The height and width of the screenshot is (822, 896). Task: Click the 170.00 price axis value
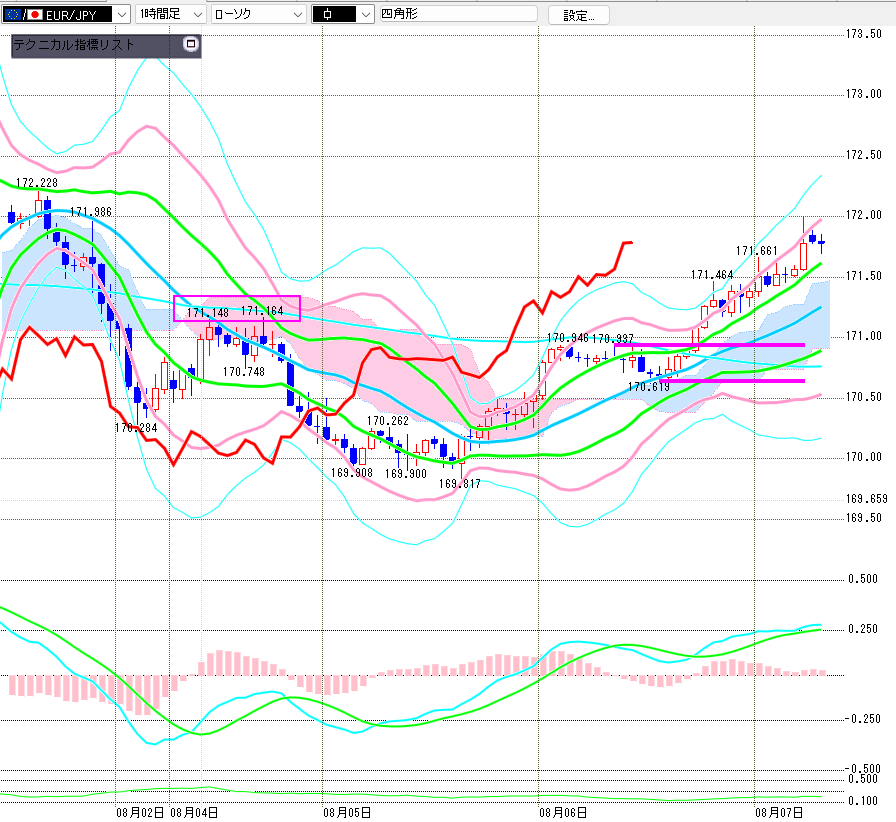click(x=864, y=457)
